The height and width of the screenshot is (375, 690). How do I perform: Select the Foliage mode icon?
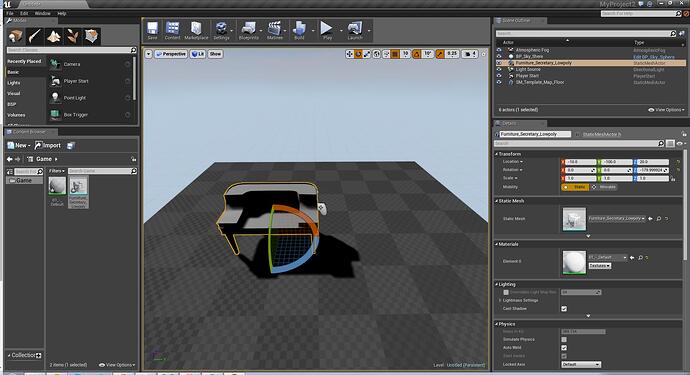click(73, 37)
